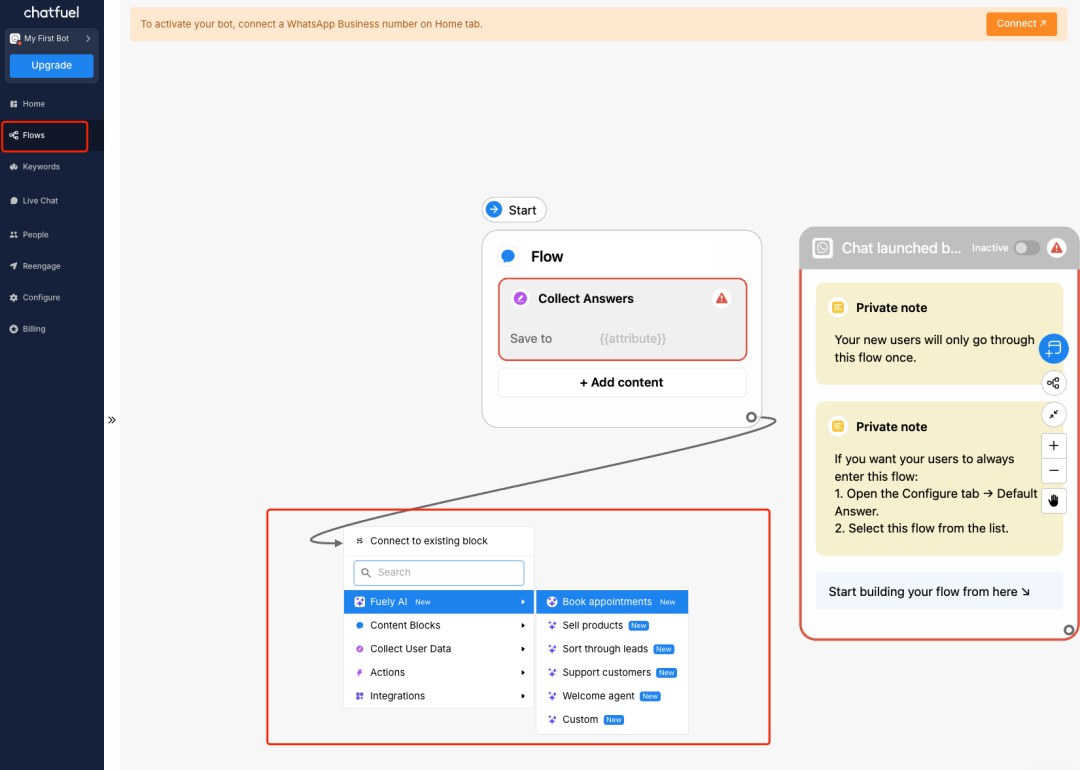The height and width of the screenshot is (770, 1080).
Task: Click the Start arrow icon
Action: coord(494,209)
